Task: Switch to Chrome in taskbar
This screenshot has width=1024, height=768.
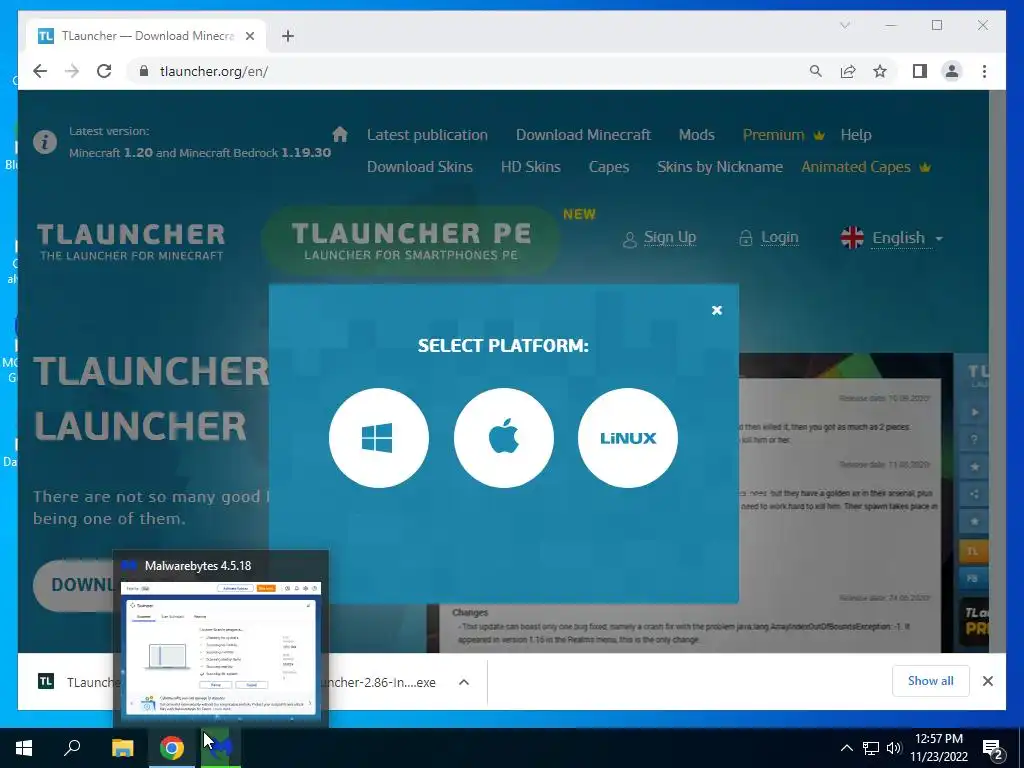Action: point(172,748)
